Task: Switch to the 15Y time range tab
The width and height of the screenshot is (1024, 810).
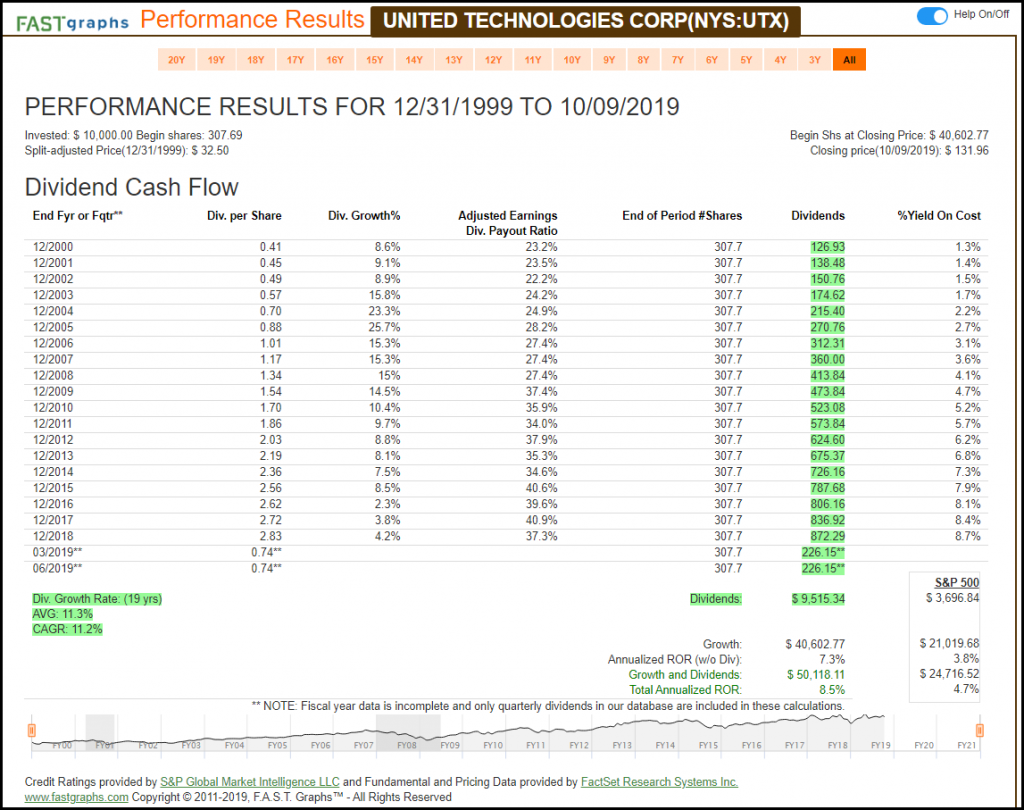Action: click(x=375, y=60)
